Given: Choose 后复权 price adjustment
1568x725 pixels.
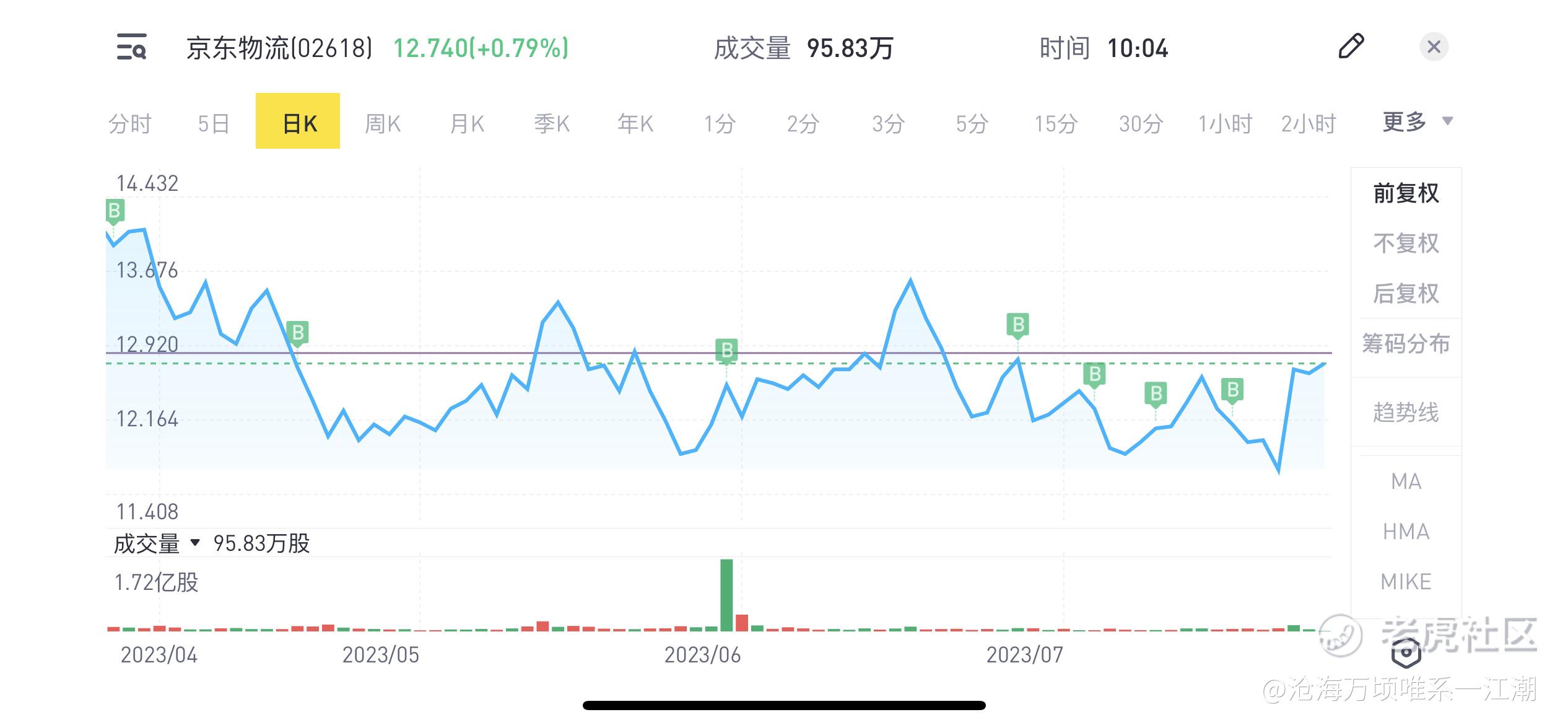Looking at the screenshot, I should (x=1406, y=293).
